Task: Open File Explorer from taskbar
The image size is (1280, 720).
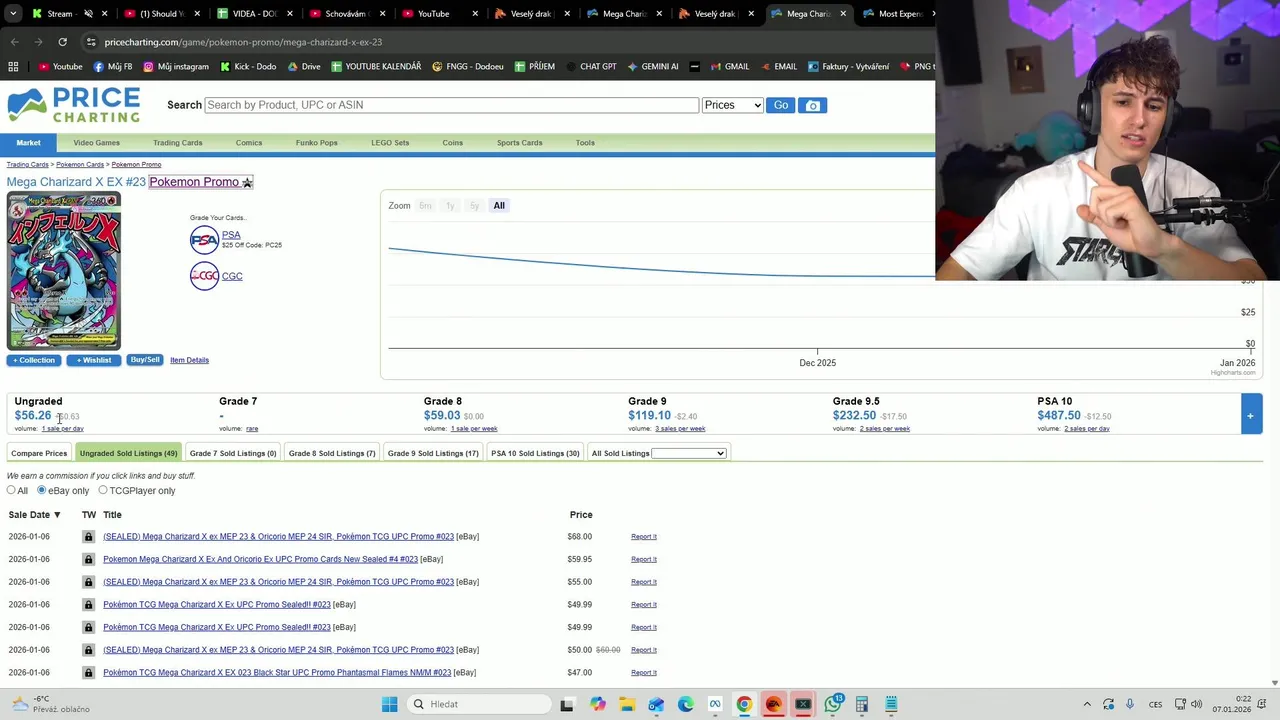Action: [x=626, y=704]
